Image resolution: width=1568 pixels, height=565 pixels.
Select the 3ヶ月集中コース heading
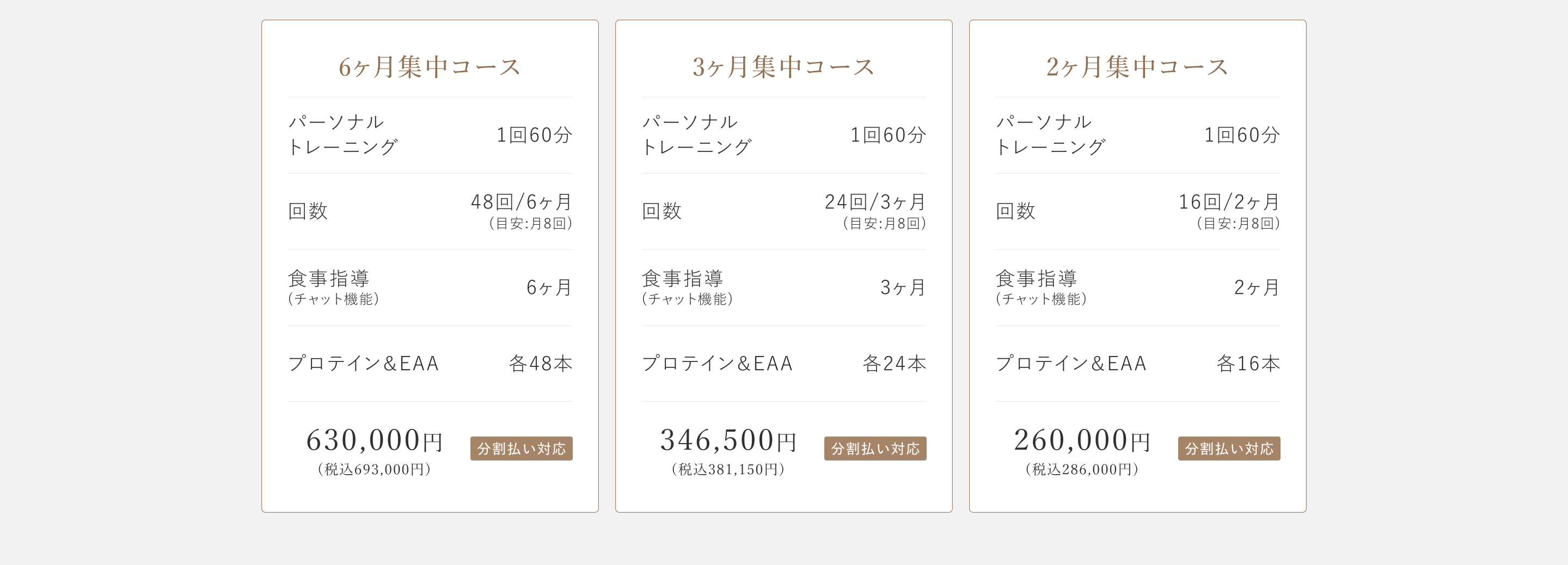783,67
